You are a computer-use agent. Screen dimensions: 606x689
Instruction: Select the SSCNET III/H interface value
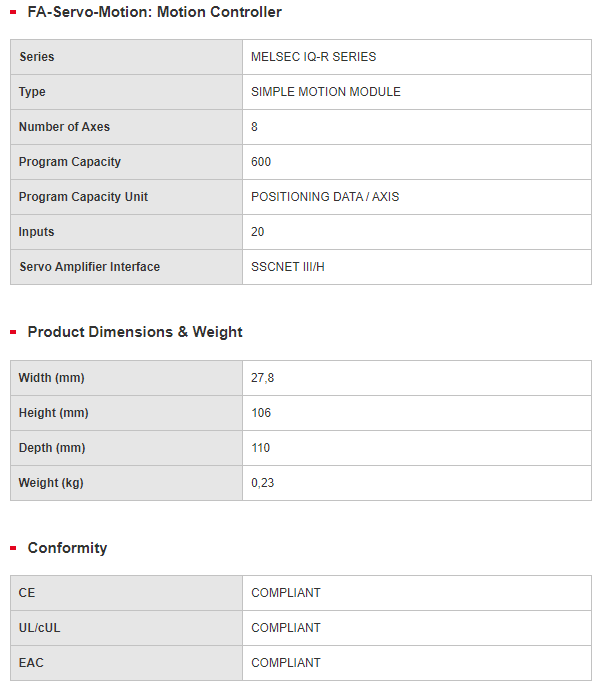pyautogui.click(x=287, y=267)
